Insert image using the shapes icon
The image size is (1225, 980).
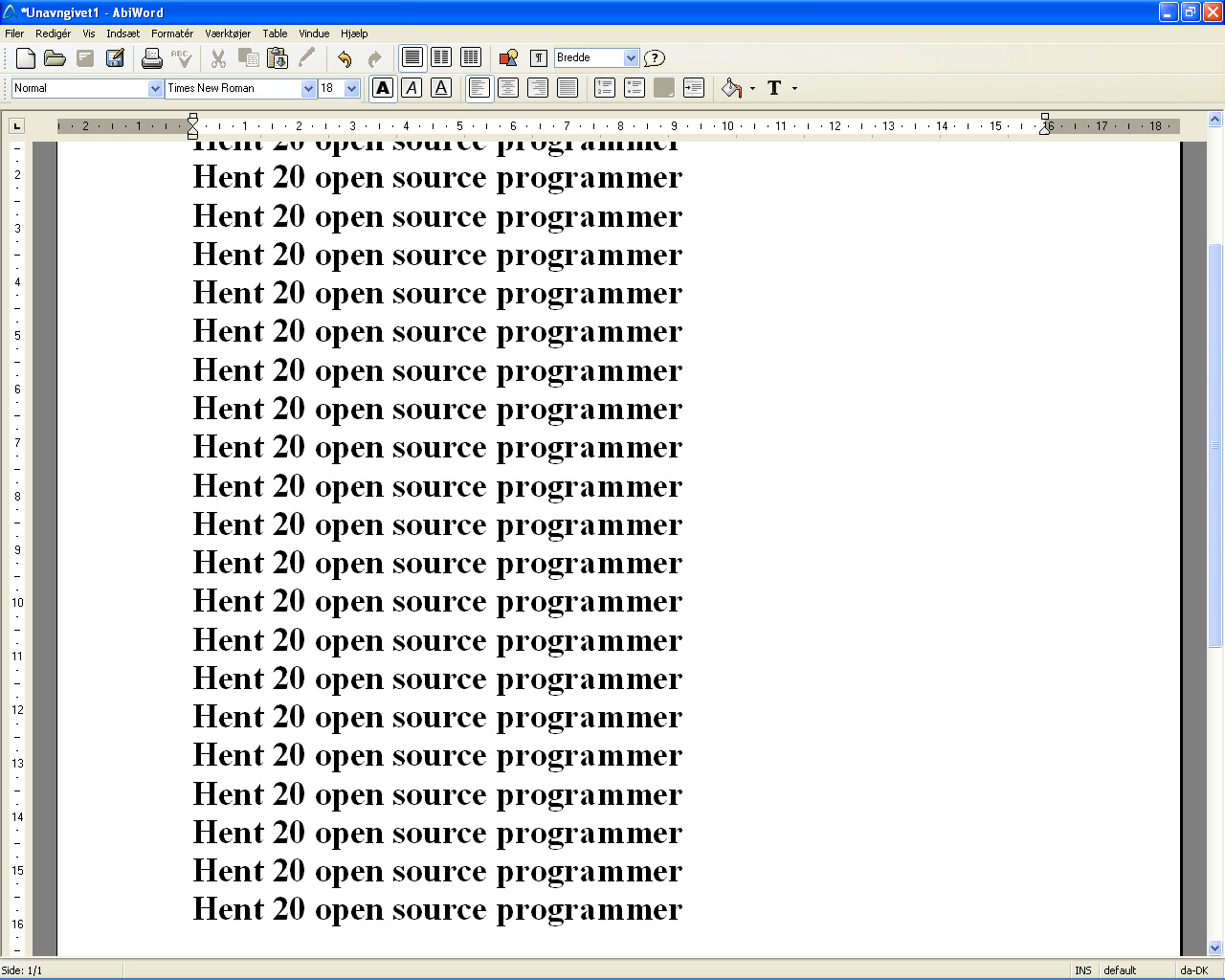508,58
